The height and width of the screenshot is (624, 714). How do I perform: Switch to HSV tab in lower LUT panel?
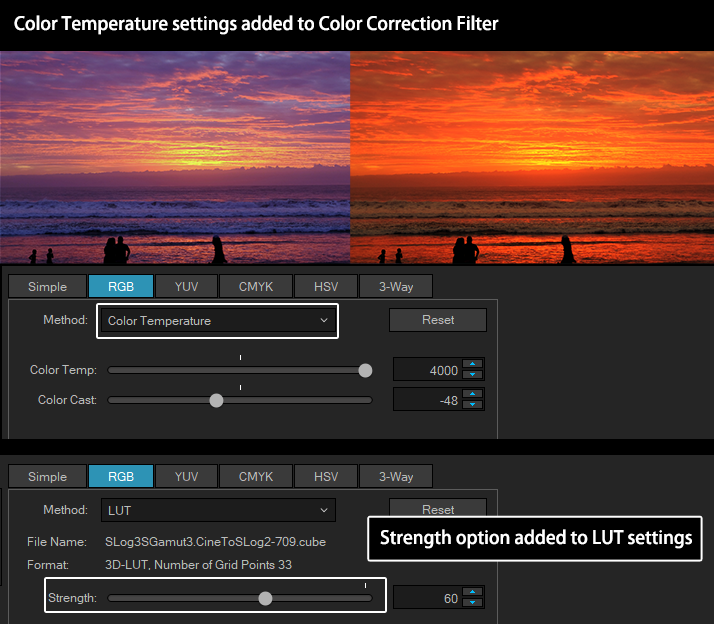(x=326, y=476)
